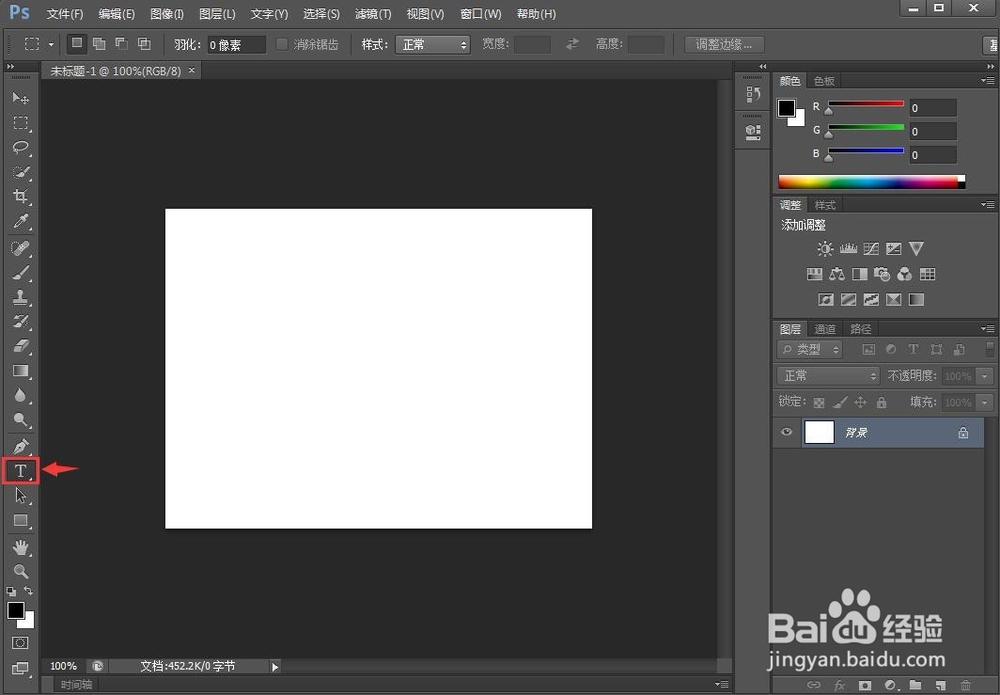Reset default foreground and background colors
This screenshot has width=1000, height=695.
click(x=11, y=592)
